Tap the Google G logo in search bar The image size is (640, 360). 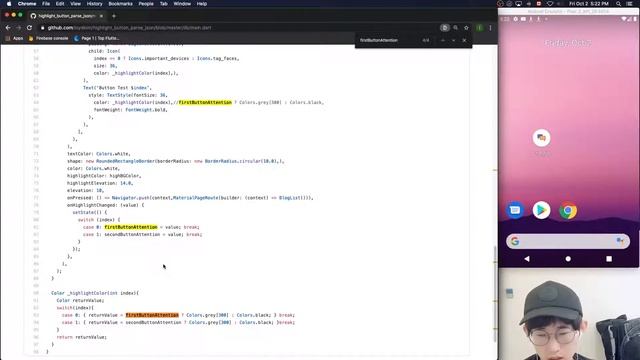pyautogui.click(x=515, y=241)
